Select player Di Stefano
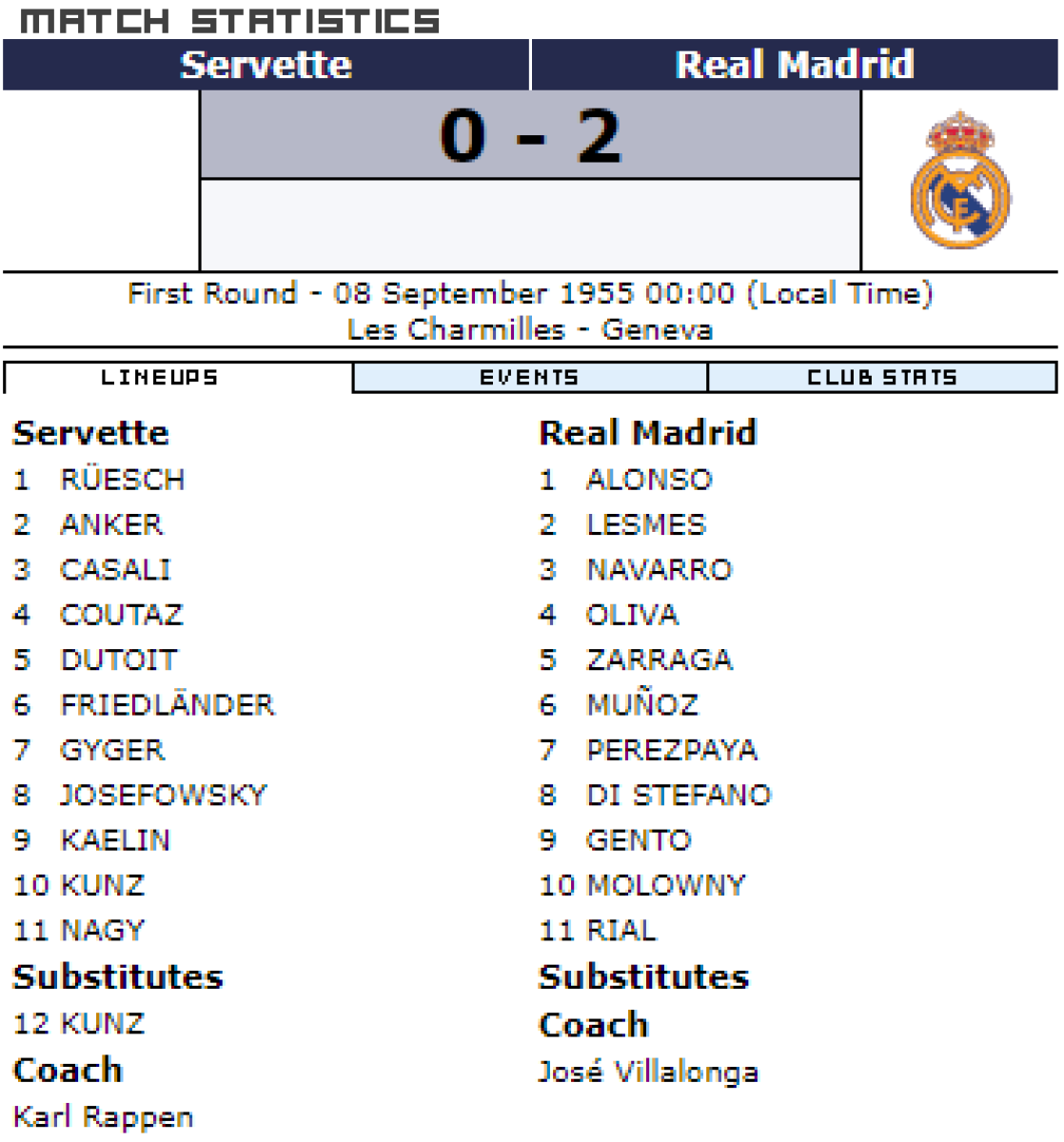Image resolution: width=1064 pixels, height=1142 pixels. pos(678,795)
